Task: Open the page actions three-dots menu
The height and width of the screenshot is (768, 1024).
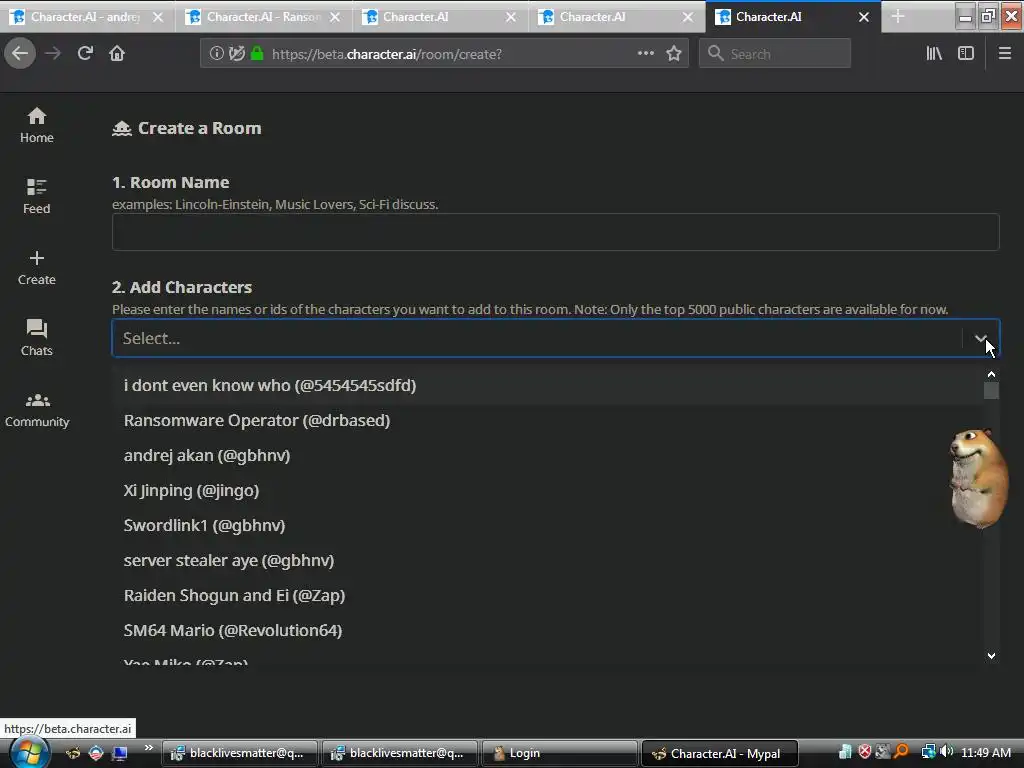Action: coord(645,54)
